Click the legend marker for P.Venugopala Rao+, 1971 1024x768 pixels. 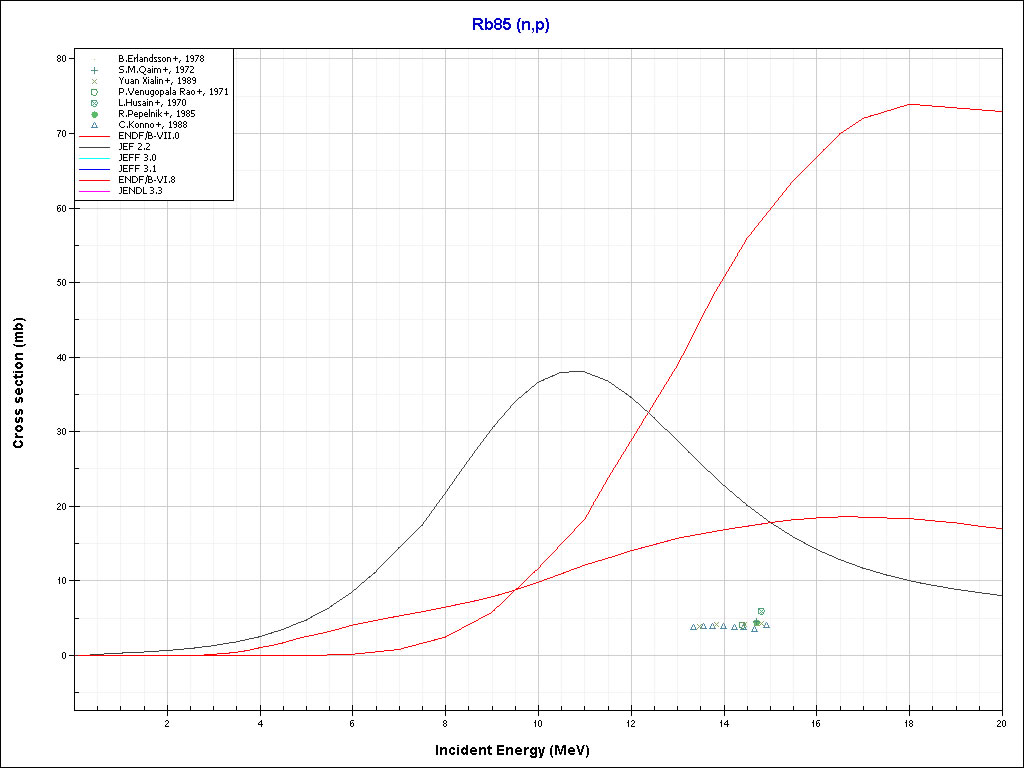point(94,92)
